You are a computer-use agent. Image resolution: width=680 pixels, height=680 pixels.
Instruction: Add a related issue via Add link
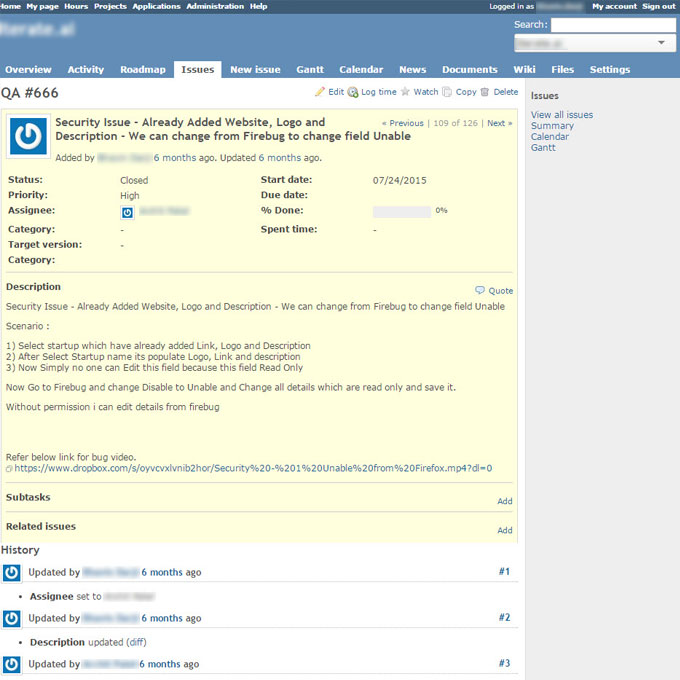[505, 530]
